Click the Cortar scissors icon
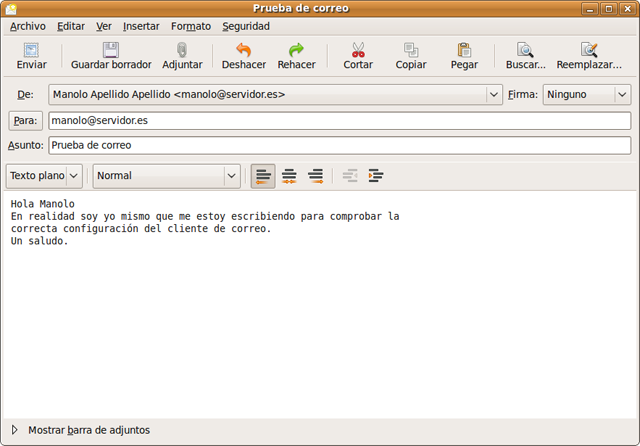 (358, 50)
